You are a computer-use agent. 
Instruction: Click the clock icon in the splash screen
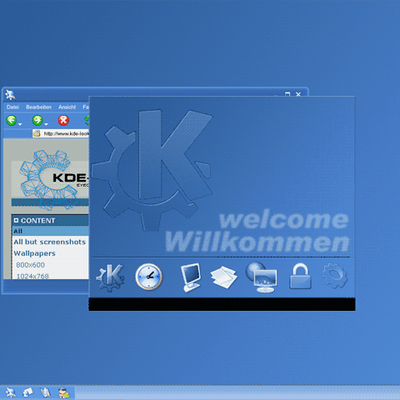coord(149,277)
